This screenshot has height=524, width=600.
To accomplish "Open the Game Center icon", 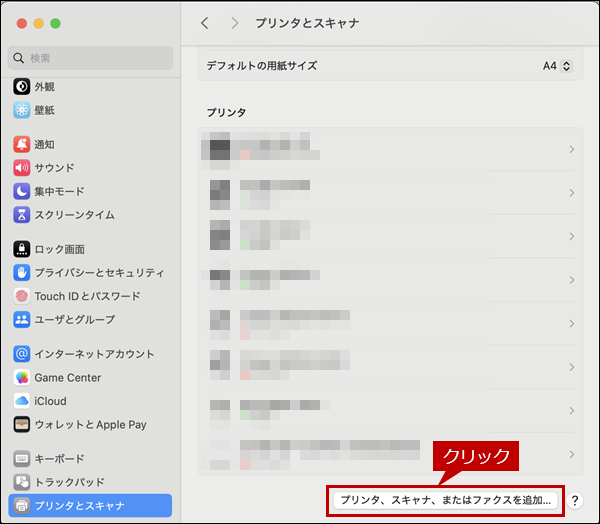I will point(22,378).
